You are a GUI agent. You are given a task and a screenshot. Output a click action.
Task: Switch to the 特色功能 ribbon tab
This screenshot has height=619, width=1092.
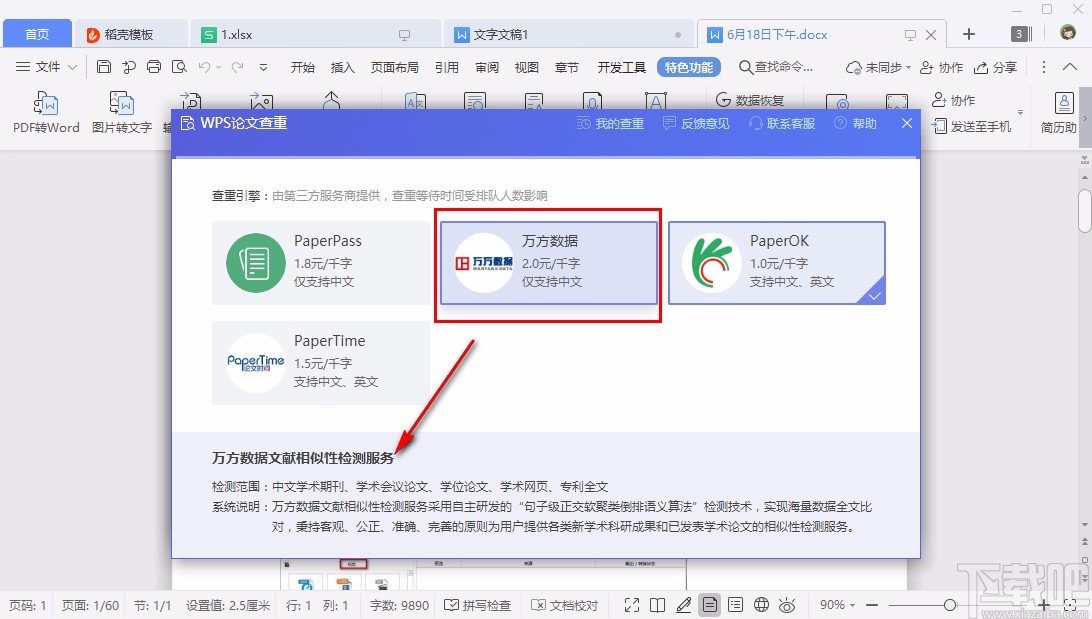click(690, 67)
